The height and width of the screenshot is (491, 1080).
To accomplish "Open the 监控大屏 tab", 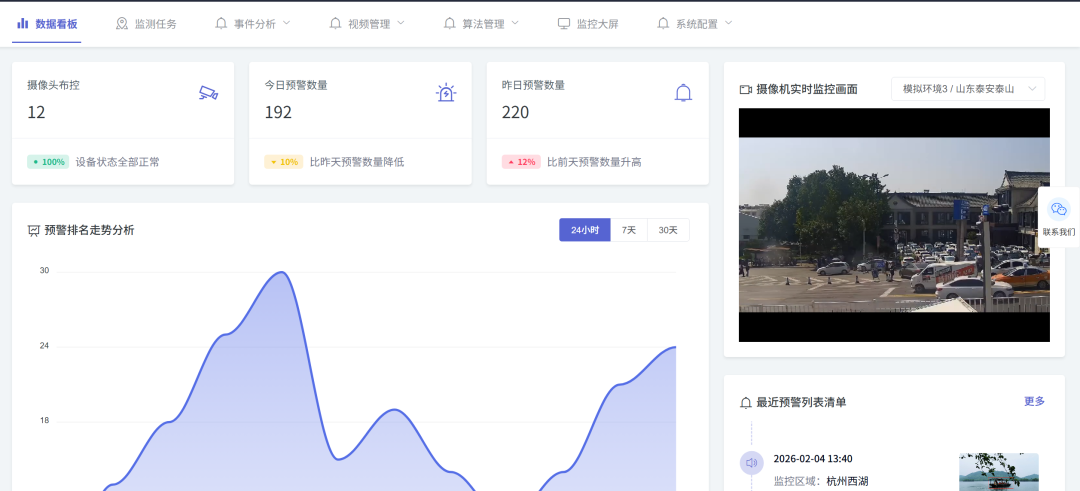I will click(588, 23).
